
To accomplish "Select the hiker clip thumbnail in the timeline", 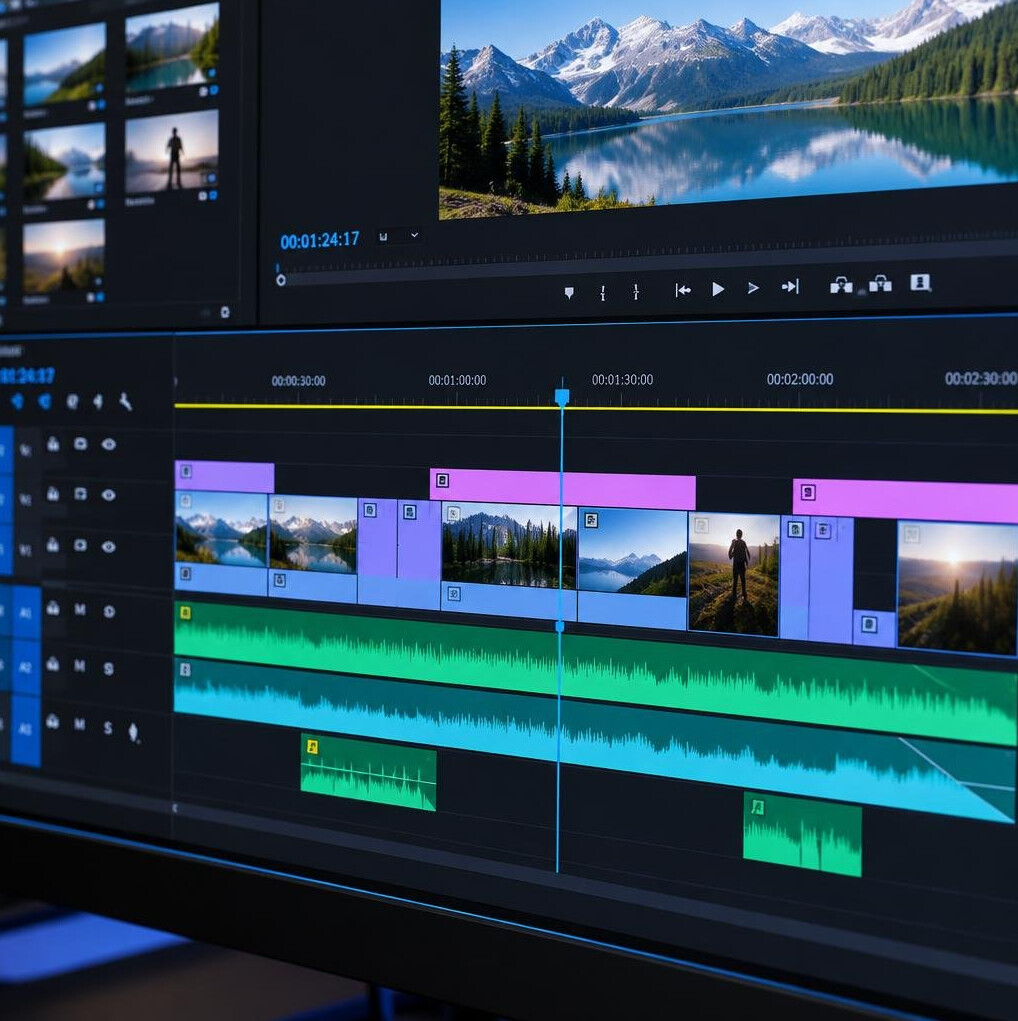I will (x=733, y=574).
